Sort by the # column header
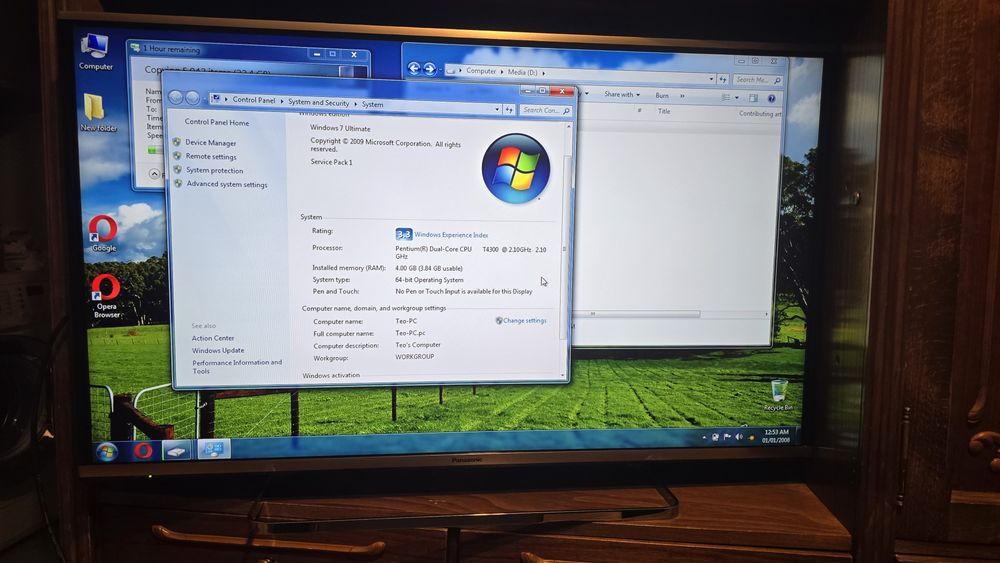 640,110
